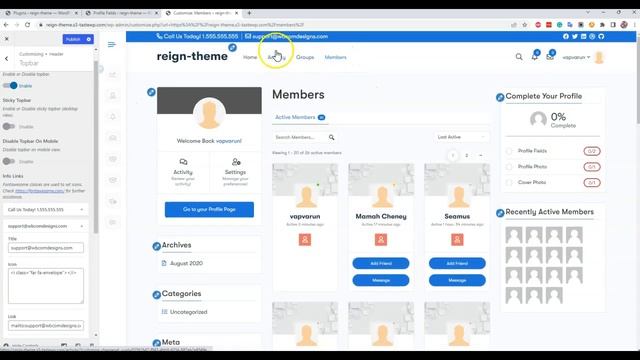Open the Home menu item

250,57
